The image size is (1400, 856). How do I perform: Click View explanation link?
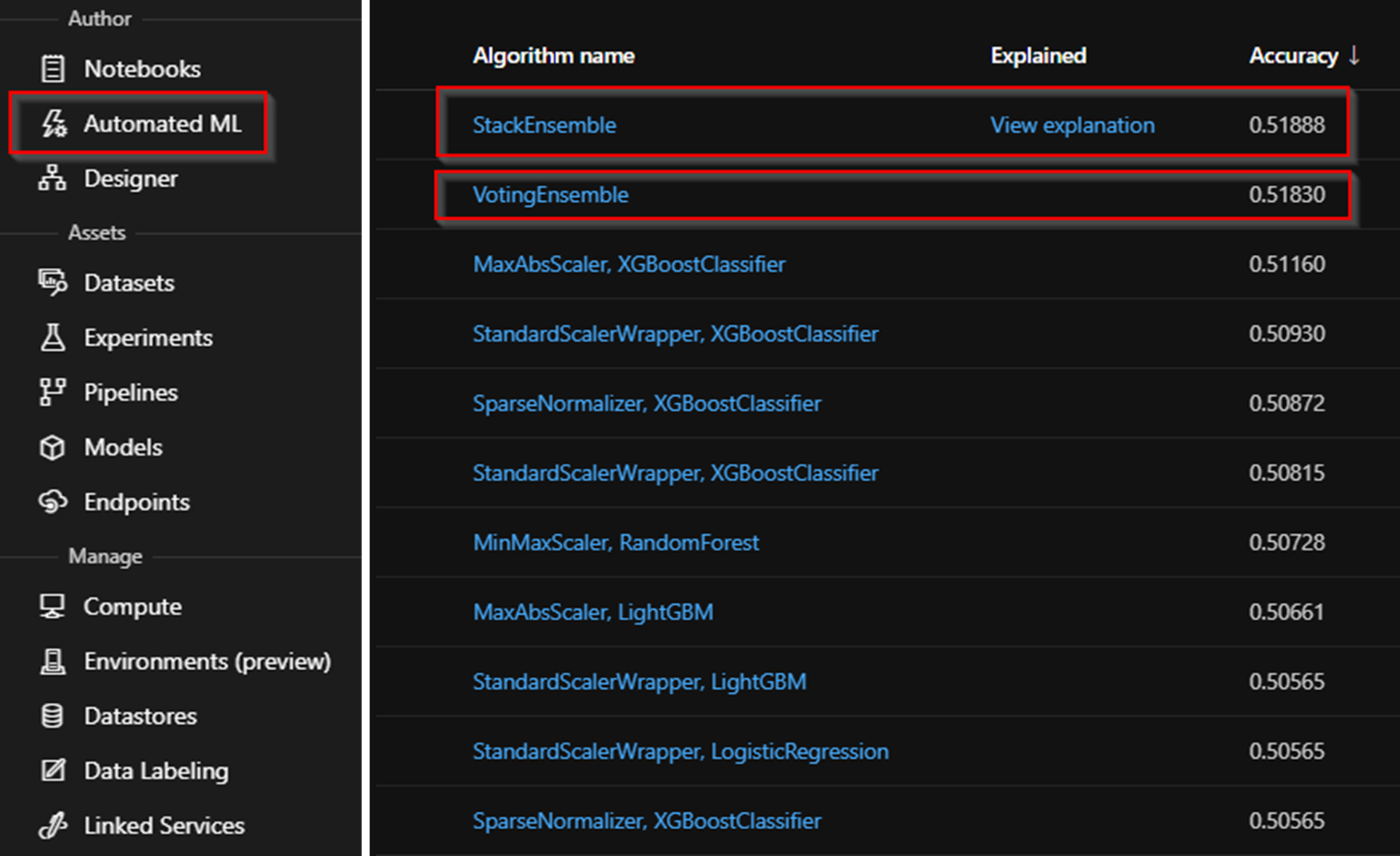[x=1072, y=125]
